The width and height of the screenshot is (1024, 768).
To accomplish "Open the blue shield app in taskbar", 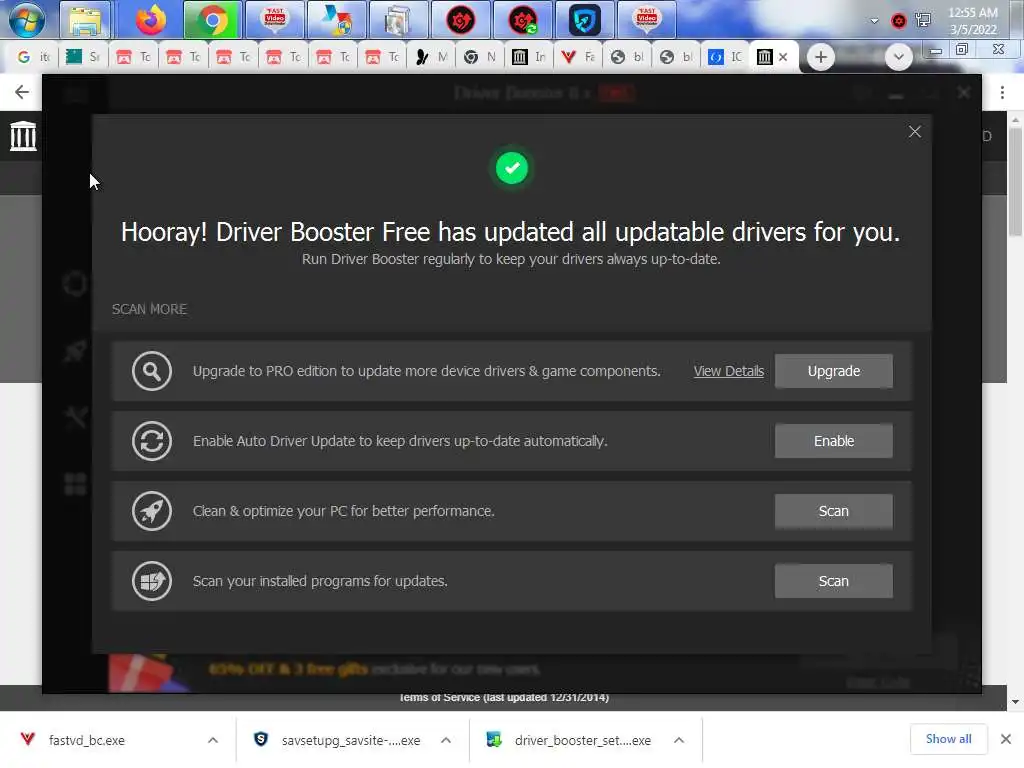I will pyautogui.click(x=584, y=20).
